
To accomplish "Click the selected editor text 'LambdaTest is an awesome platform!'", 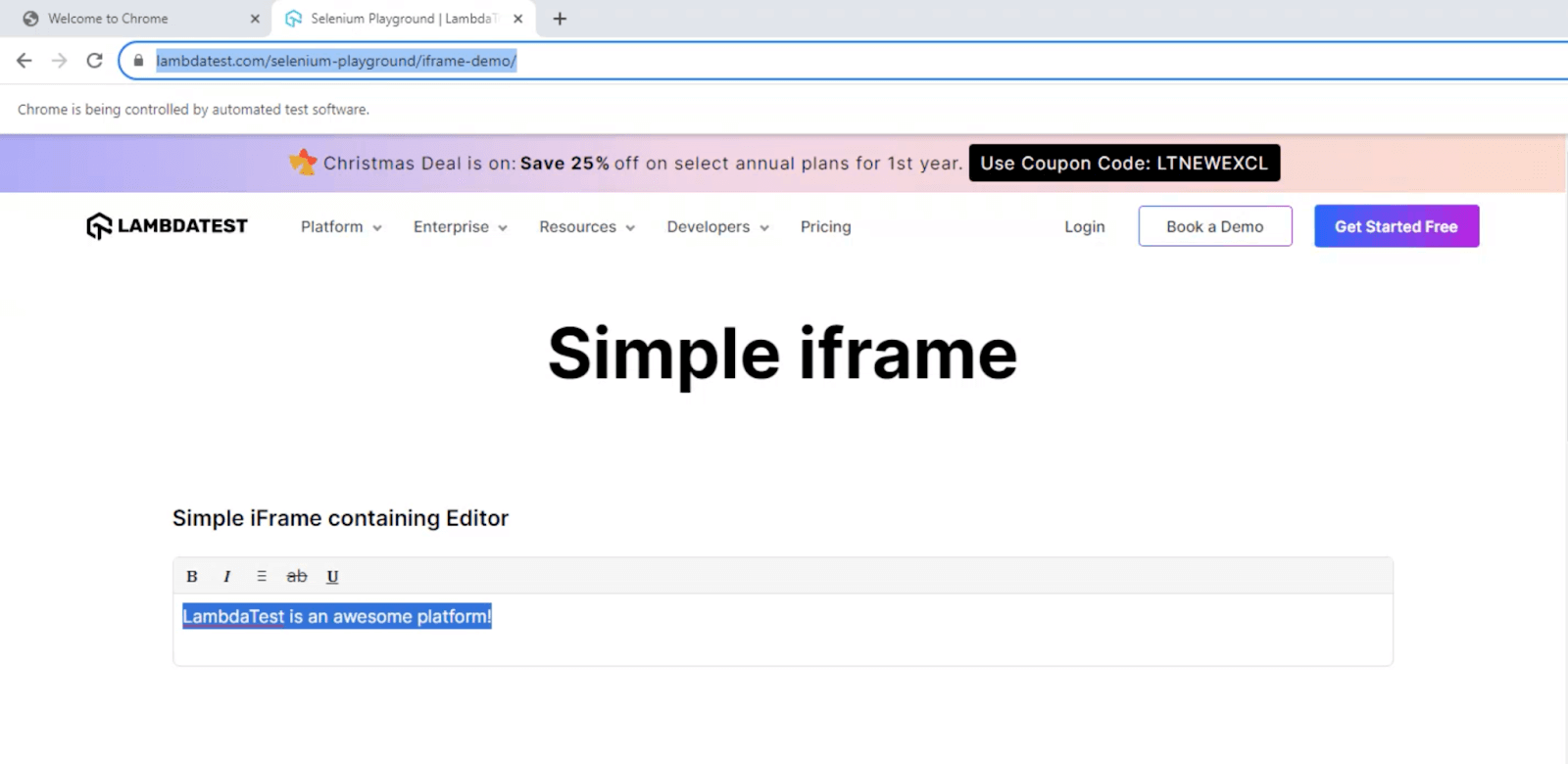I will 337,617.
